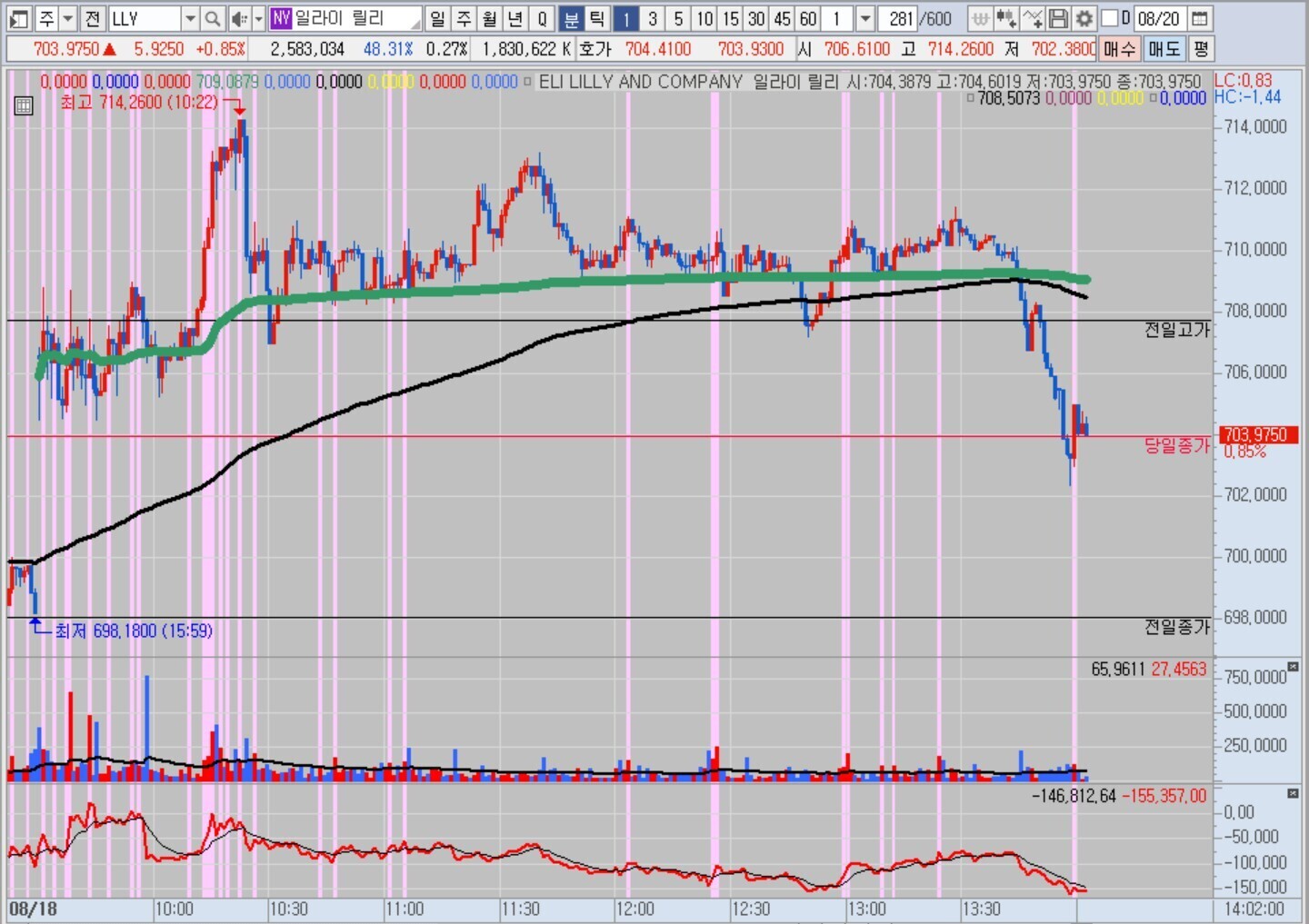1309x924 pixels.
Task: Open the minute interval dropdown arrow
Action: pyautogui.click(x=865, y=18)
